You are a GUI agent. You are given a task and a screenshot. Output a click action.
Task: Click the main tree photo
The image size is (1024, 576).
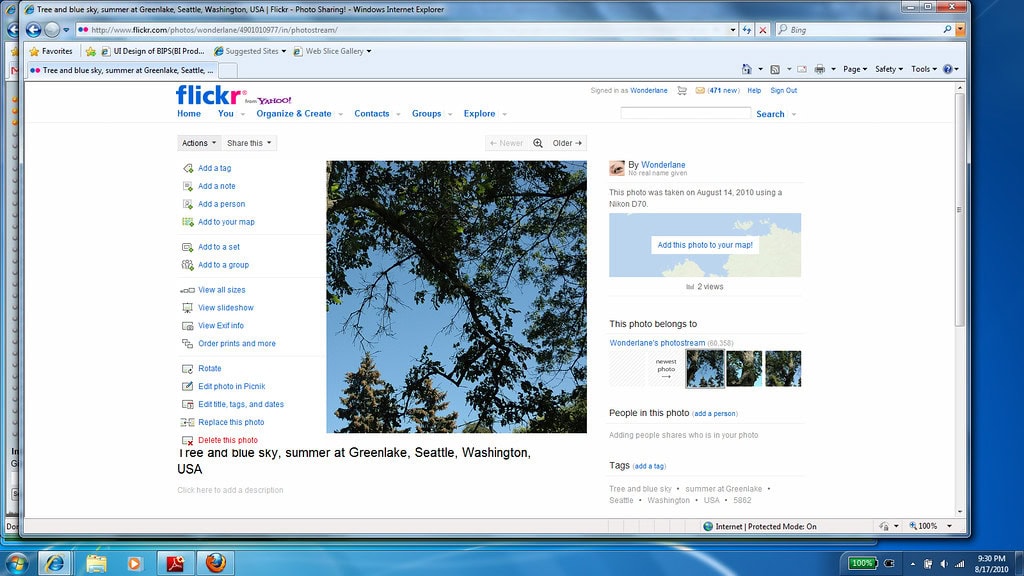(x=456, y=297)
